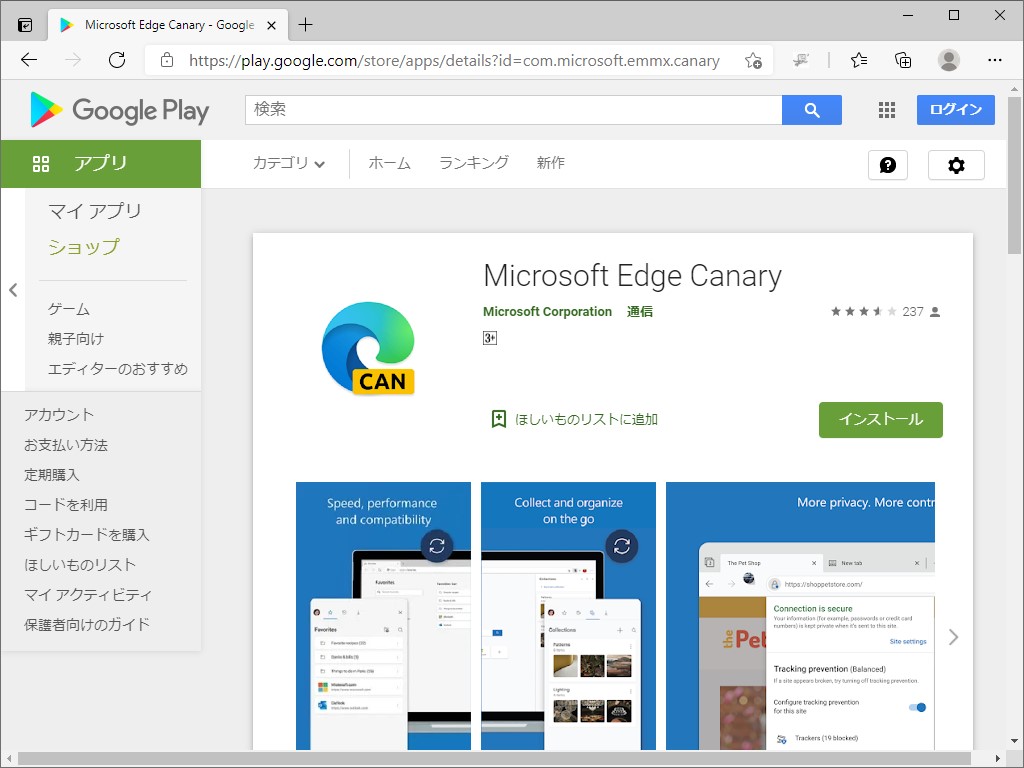Open the Google Play settings gear

pos(956,165)
